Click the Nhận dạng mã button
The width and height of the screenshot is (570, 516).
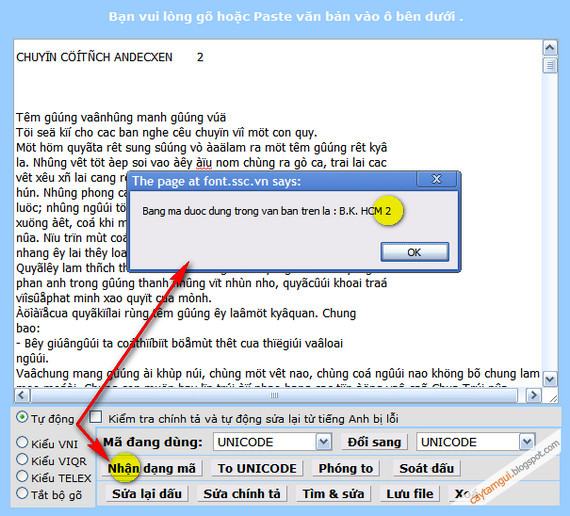click(152, 468)
